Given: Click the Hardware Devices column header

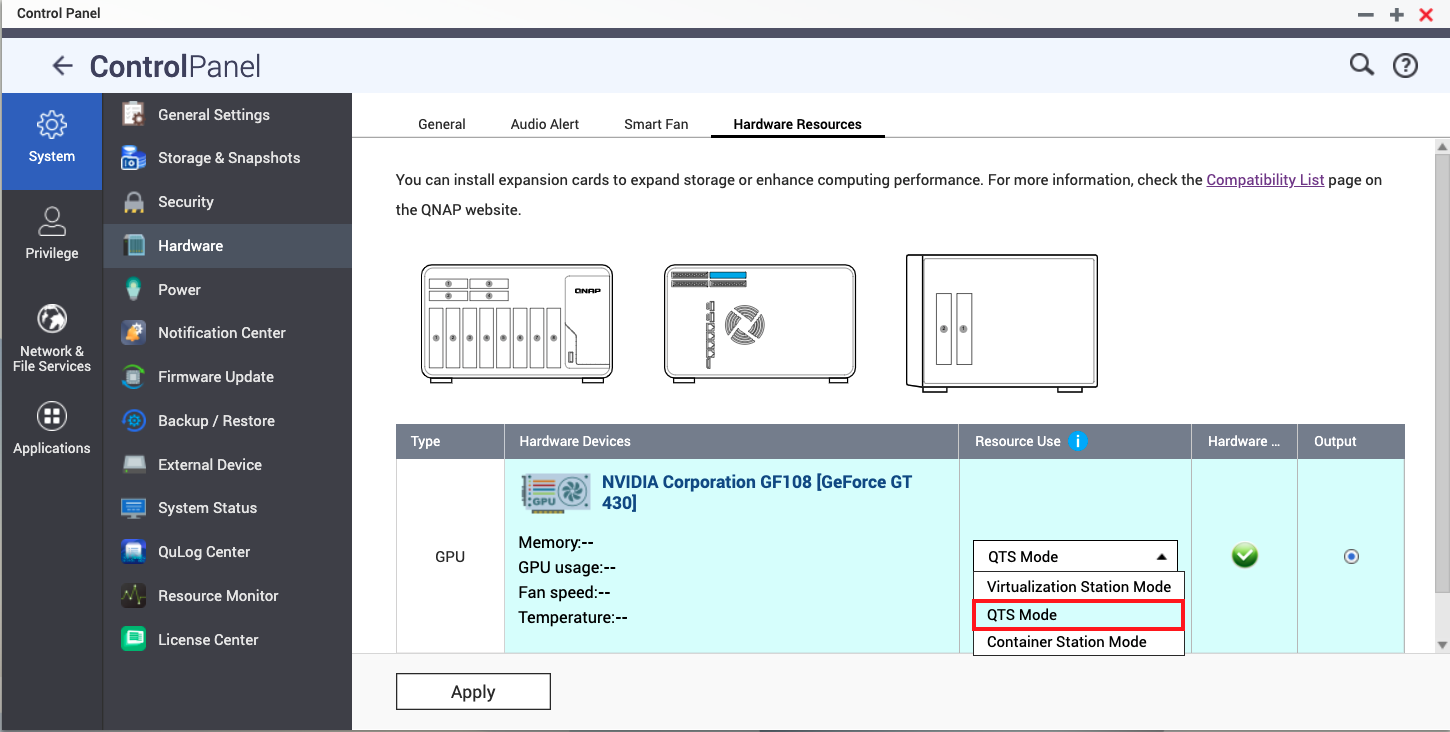Looking at the screenshot, I should pyautogui.click(x=732, y=441).
